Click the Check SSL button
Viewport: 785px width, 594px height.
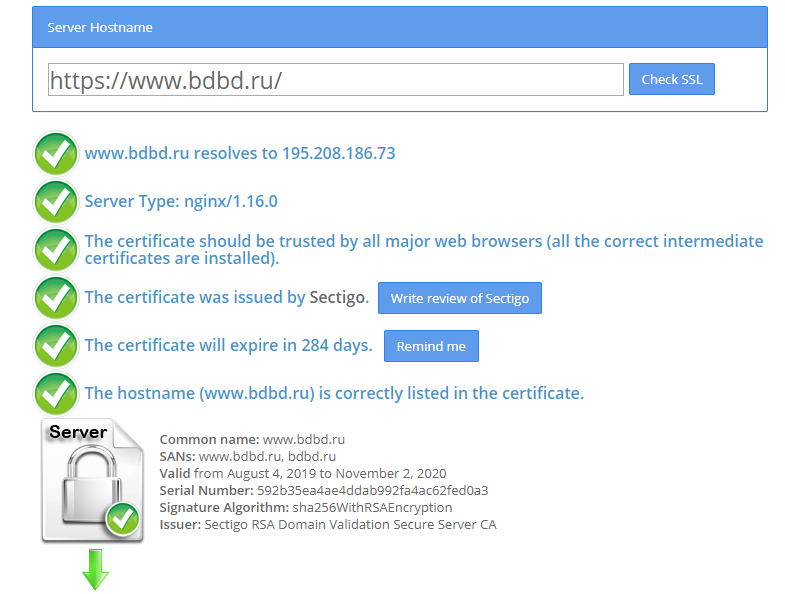[671, 79]
